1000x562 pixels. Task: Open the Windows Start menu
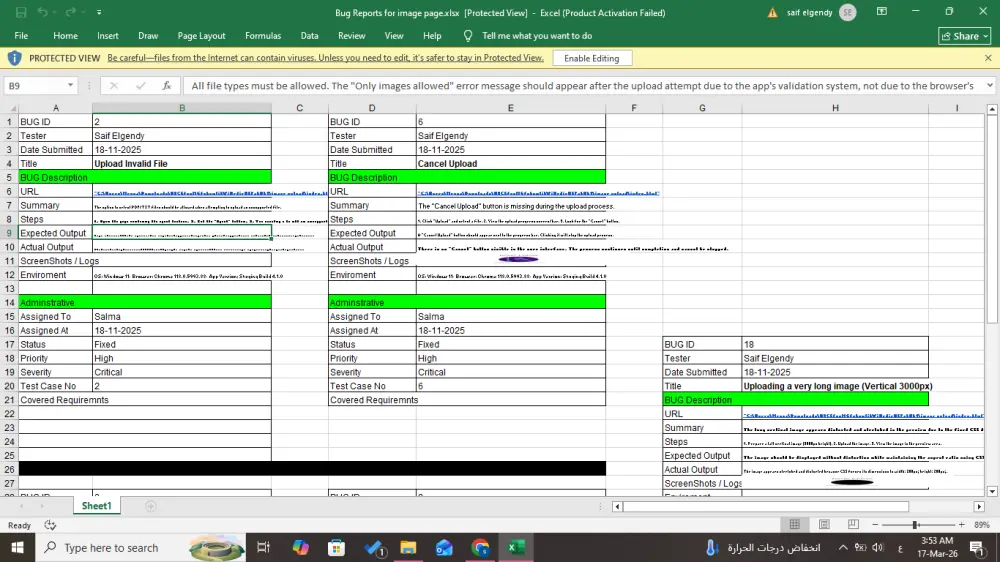[x=17, y=547]
